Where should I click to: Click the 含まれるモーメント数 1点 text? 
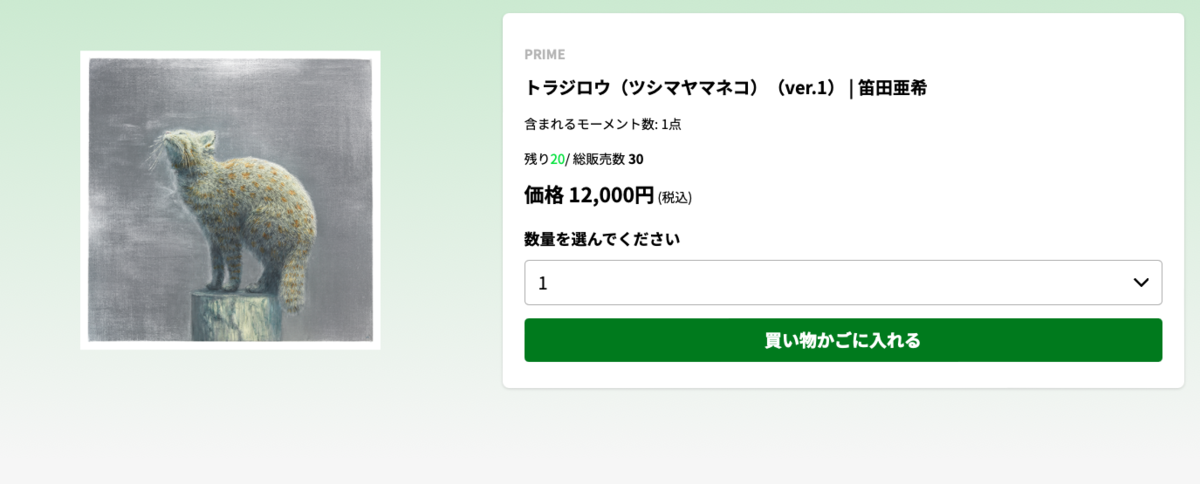(602, 124)
